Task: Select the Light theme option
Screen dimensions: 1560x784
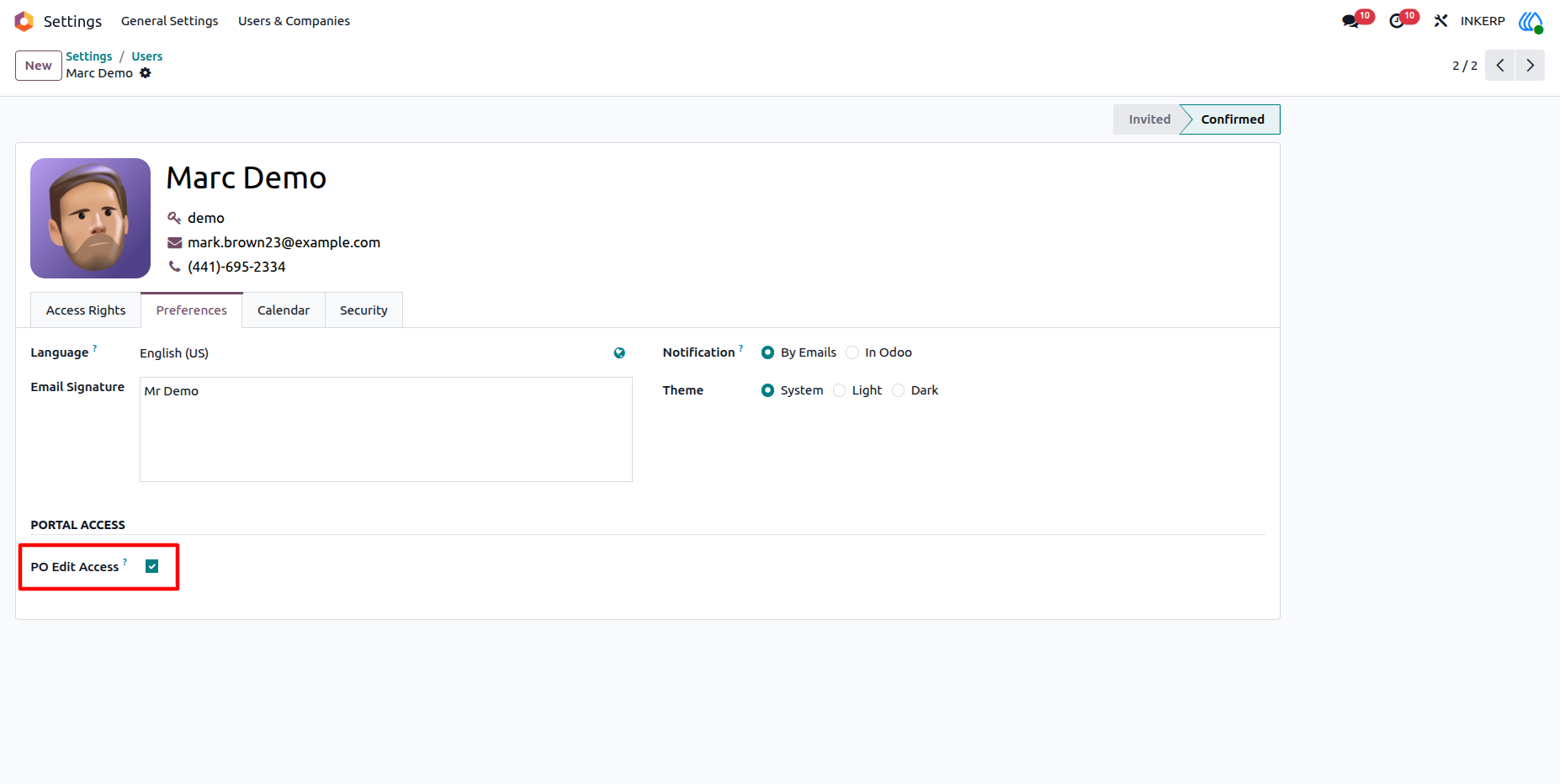Action: coord(839,390)
